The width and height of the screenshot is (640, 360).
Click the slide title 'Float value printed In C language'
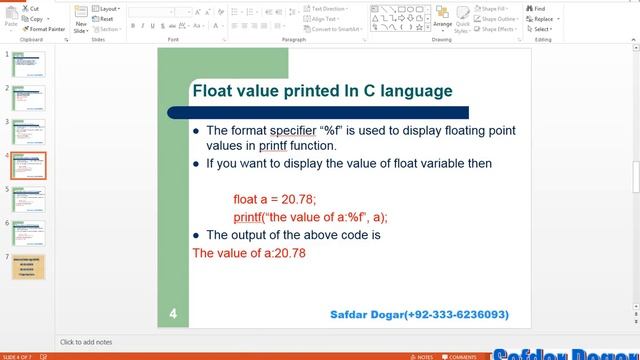click(322, 91)
